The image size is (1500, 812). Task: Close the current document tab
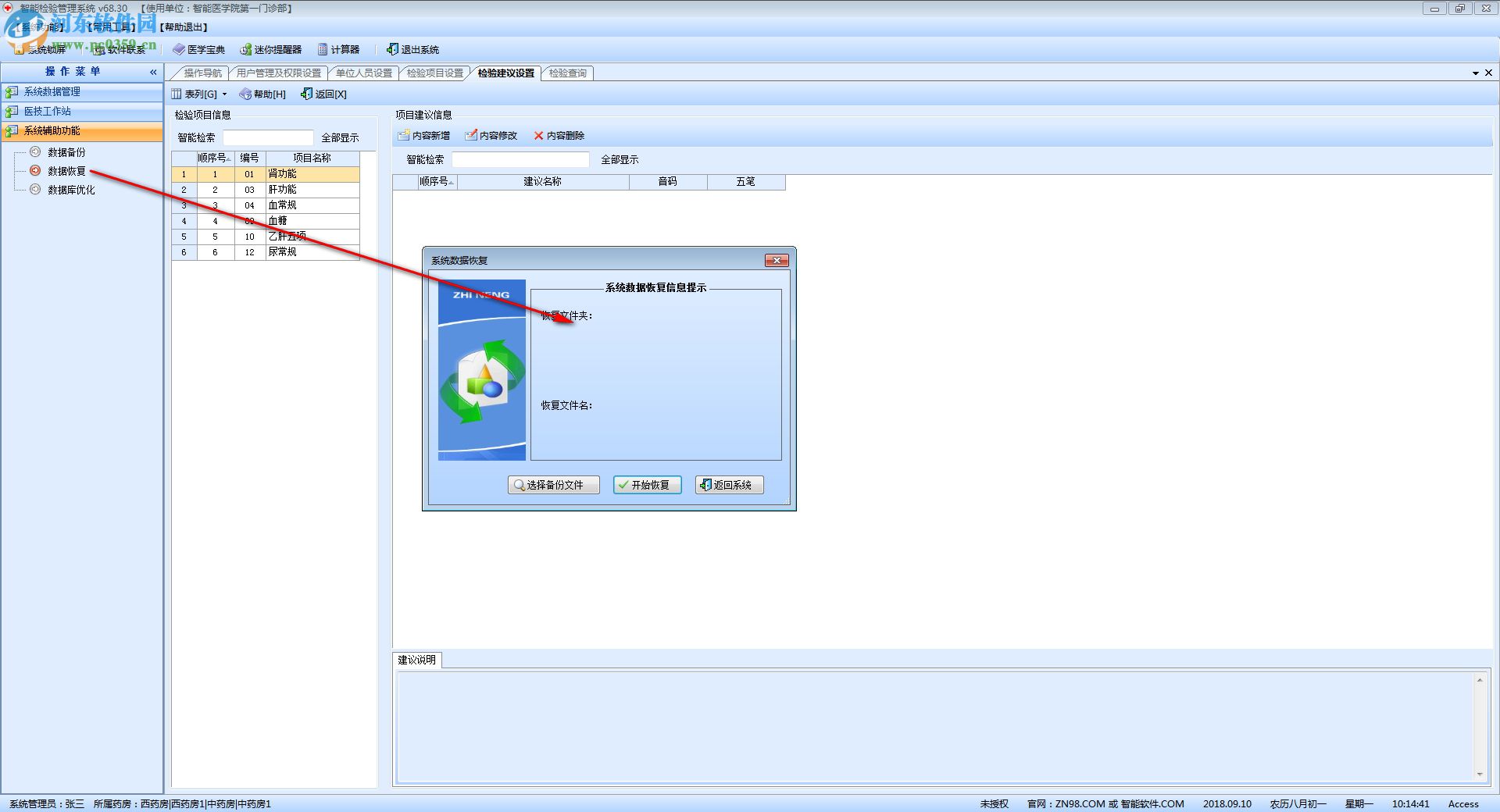1488,73
